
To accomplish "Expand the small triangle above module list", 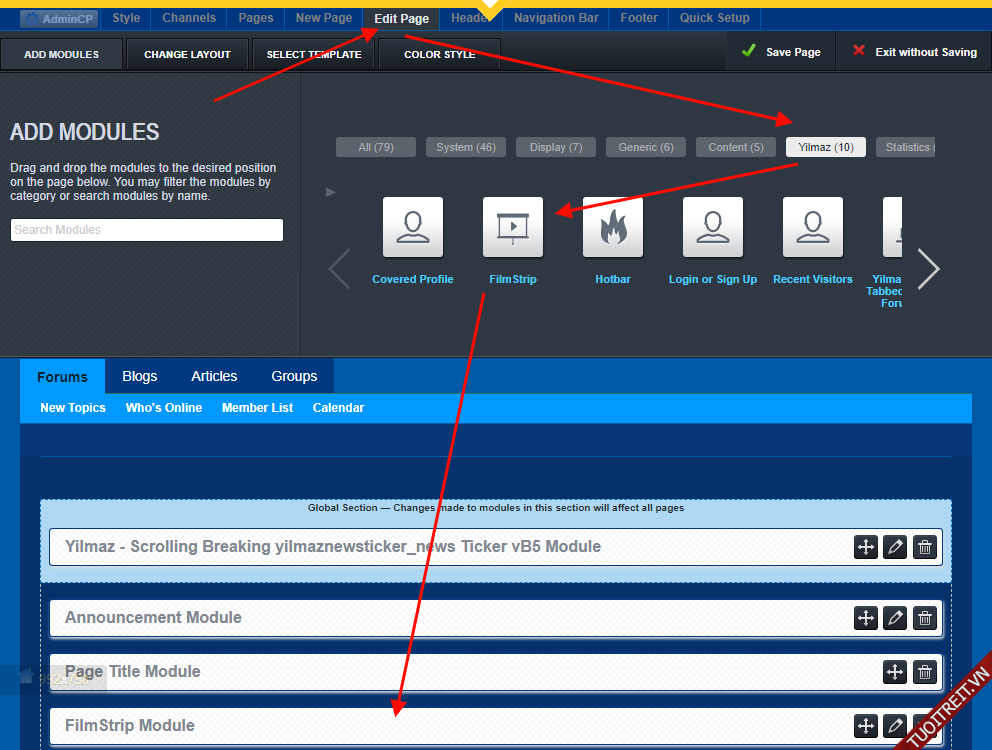I will (x=331, y=191).
